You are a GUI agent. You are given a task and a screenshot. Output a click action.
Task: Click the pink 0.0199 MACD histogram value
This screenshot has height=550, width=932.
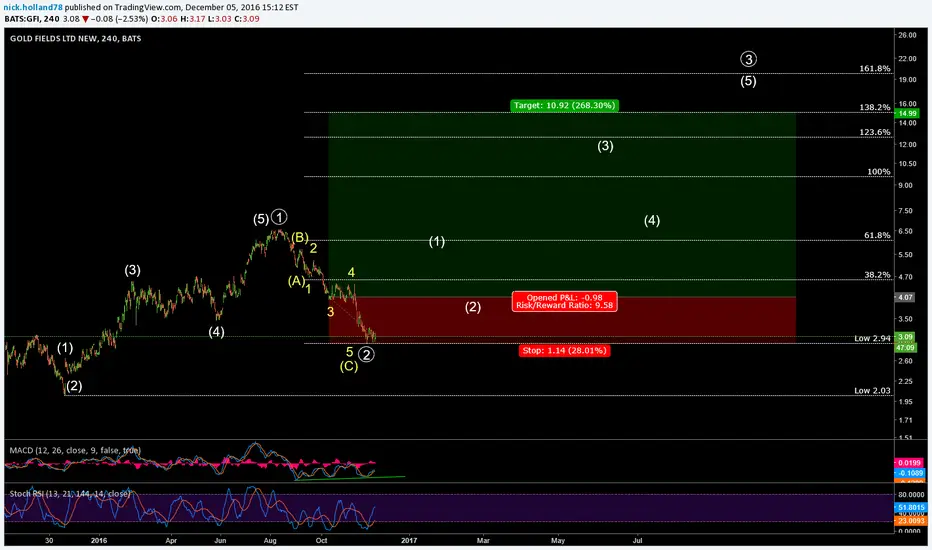909,463
